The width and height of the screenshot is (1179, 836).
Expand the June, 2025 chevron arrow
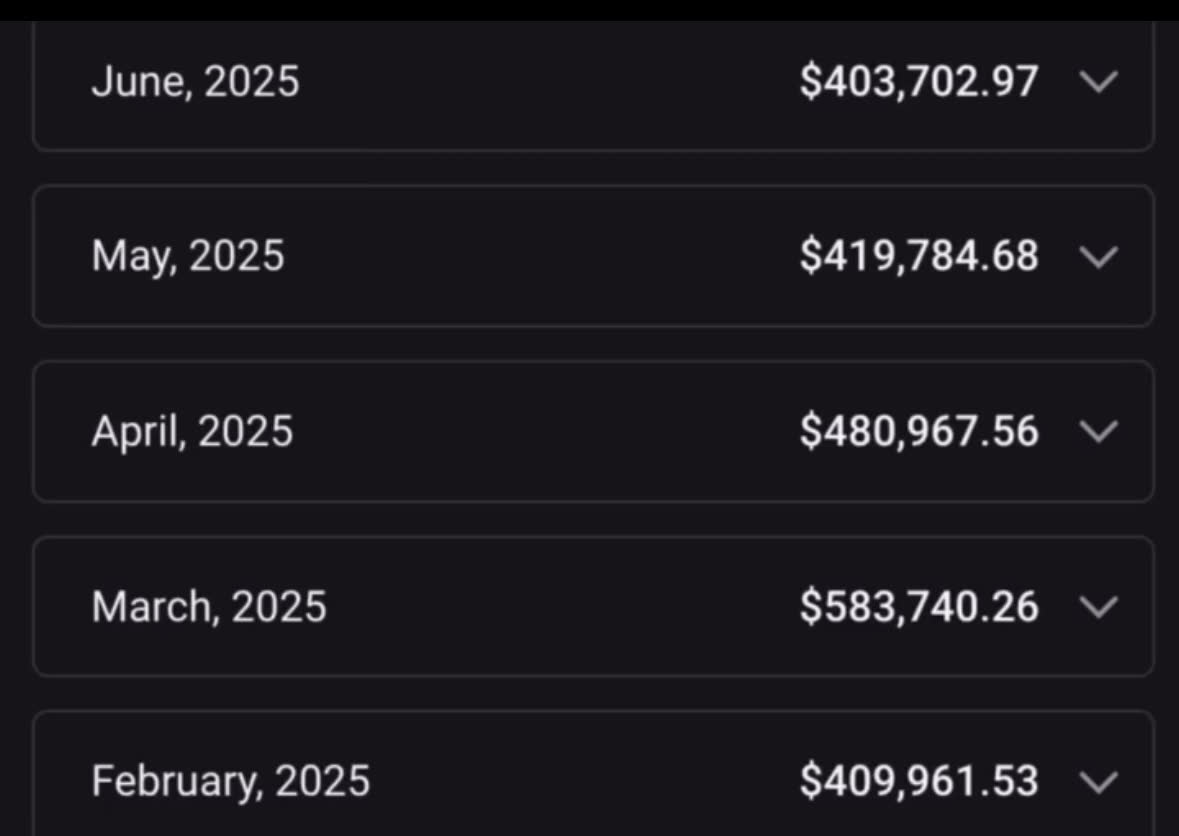pos(1099,81)
